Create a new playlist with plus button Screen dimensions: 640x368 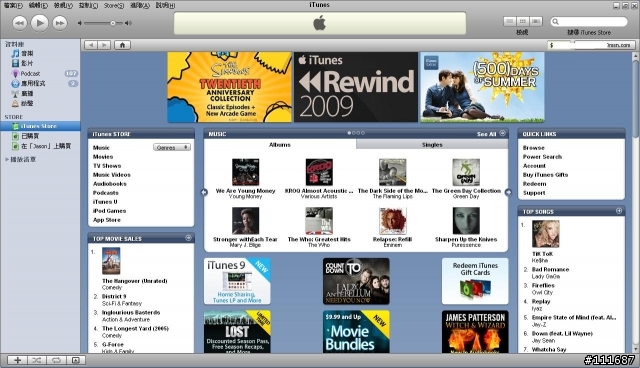tap(18, 360)
